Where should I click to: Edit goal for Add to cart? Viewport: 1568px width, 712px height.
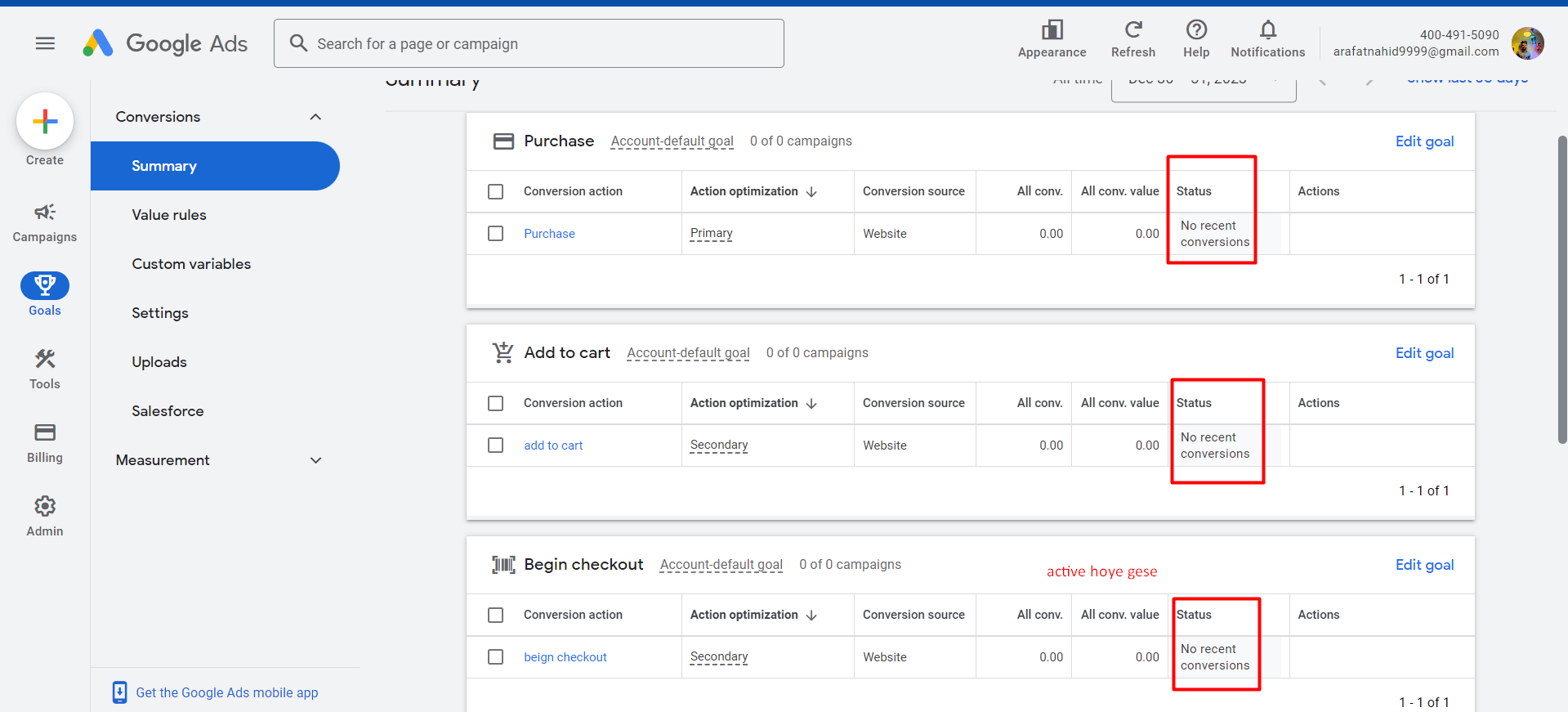pos(1424,353)
